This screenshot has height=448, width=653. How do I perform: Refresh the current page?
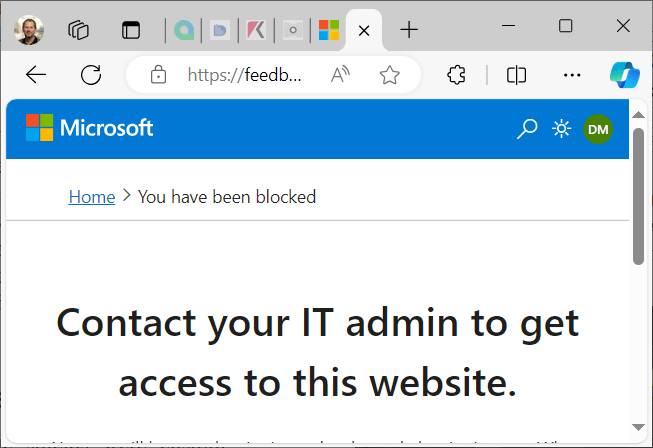pos(91,75)
